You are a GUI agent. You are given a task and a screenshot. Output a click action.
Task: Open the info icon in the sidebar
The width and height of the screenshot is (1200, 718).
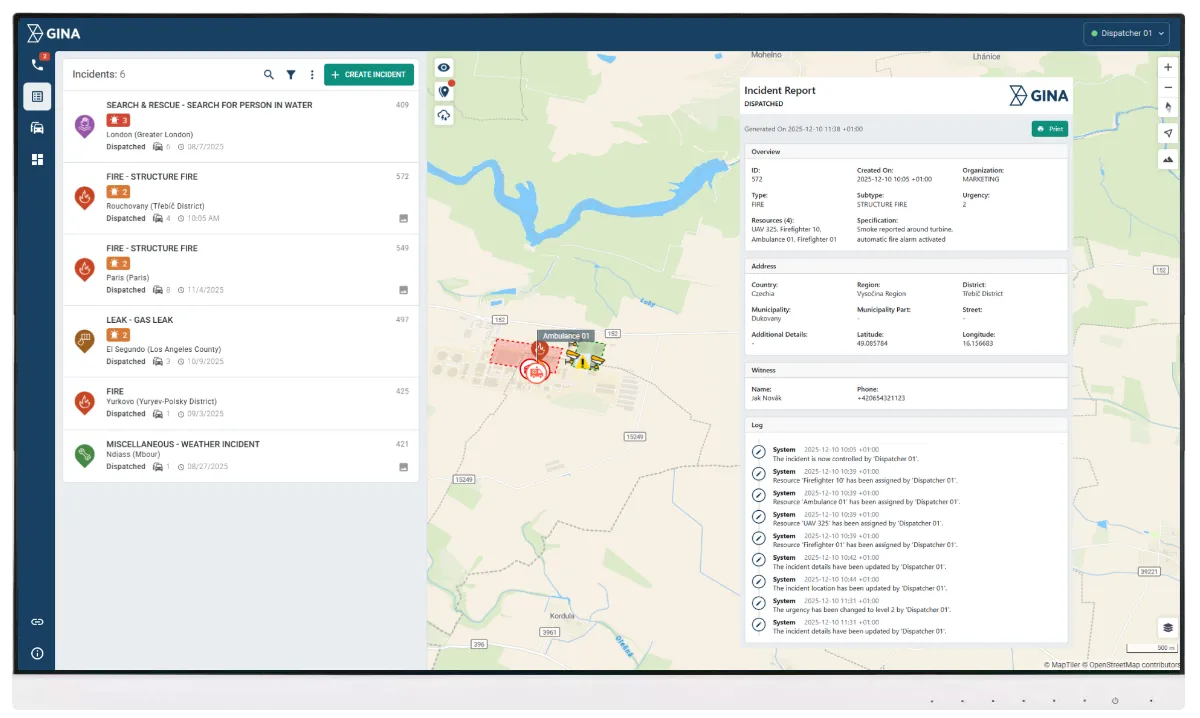(38, 653)
